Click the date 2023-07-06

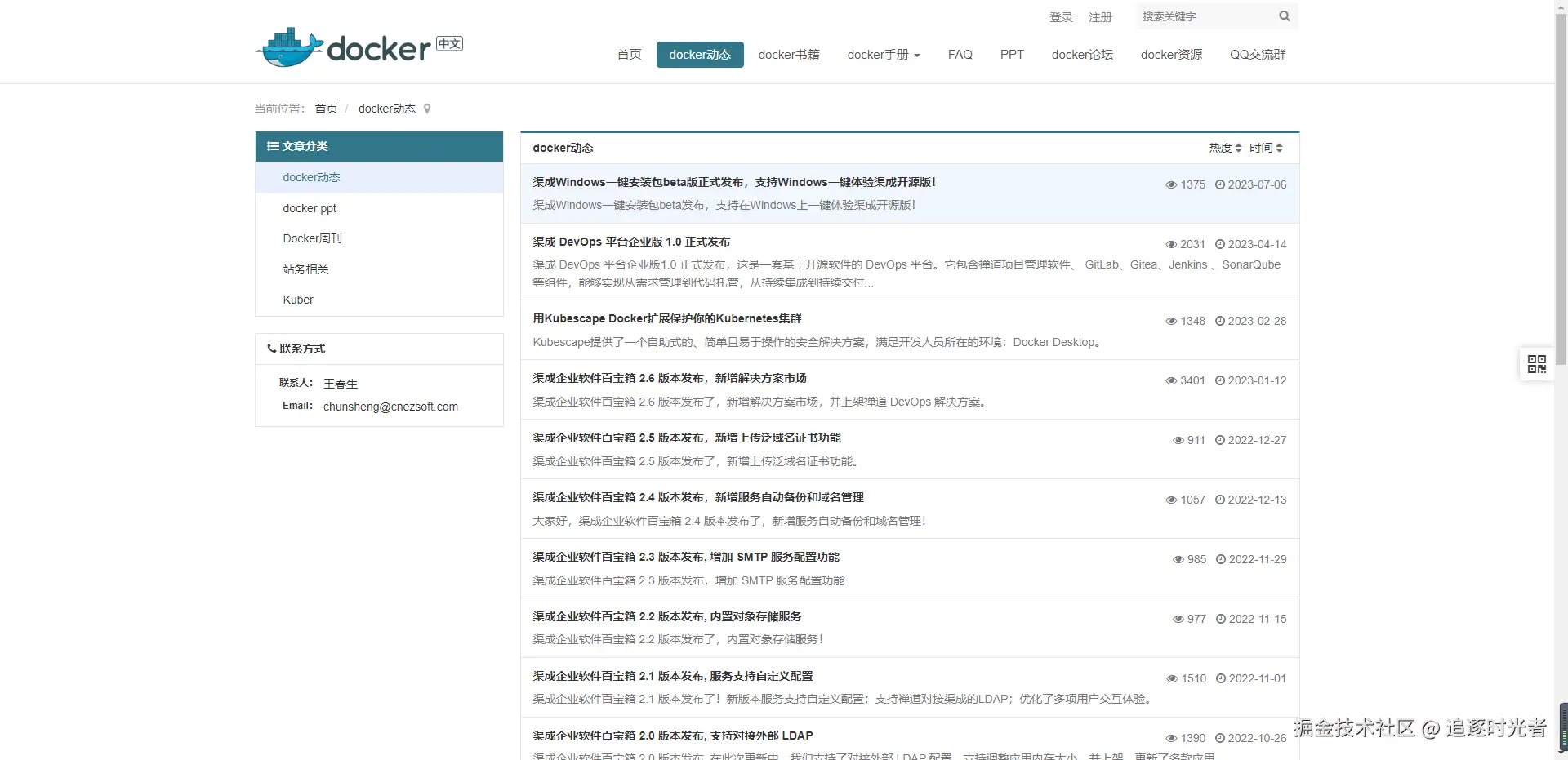coord(1257,184)
